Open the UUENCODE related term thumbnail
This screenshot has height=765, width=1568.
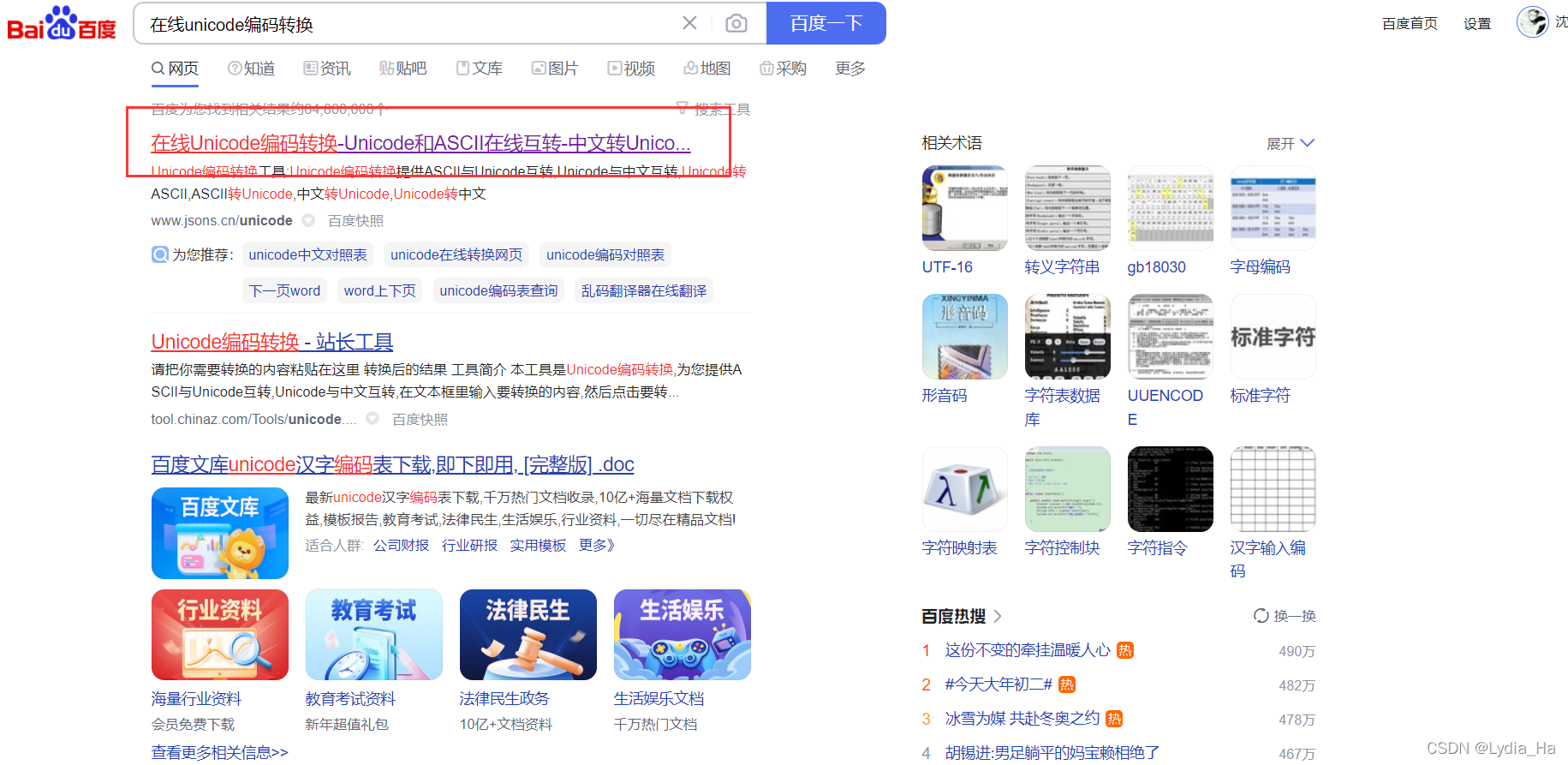pos(1171,337)
